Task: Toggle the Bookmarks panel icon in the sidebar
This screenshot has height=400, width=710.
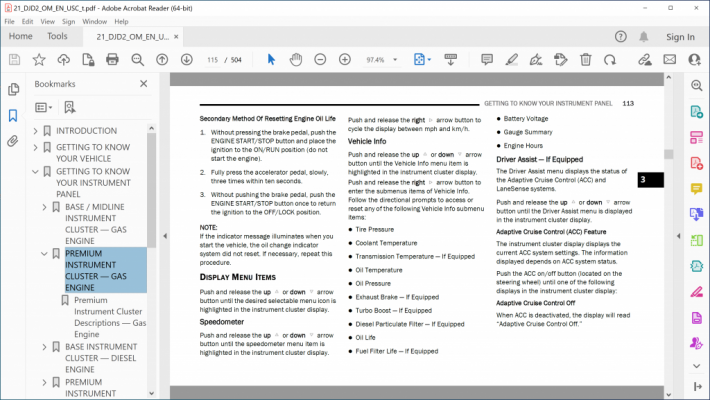Action: [13, 116]
